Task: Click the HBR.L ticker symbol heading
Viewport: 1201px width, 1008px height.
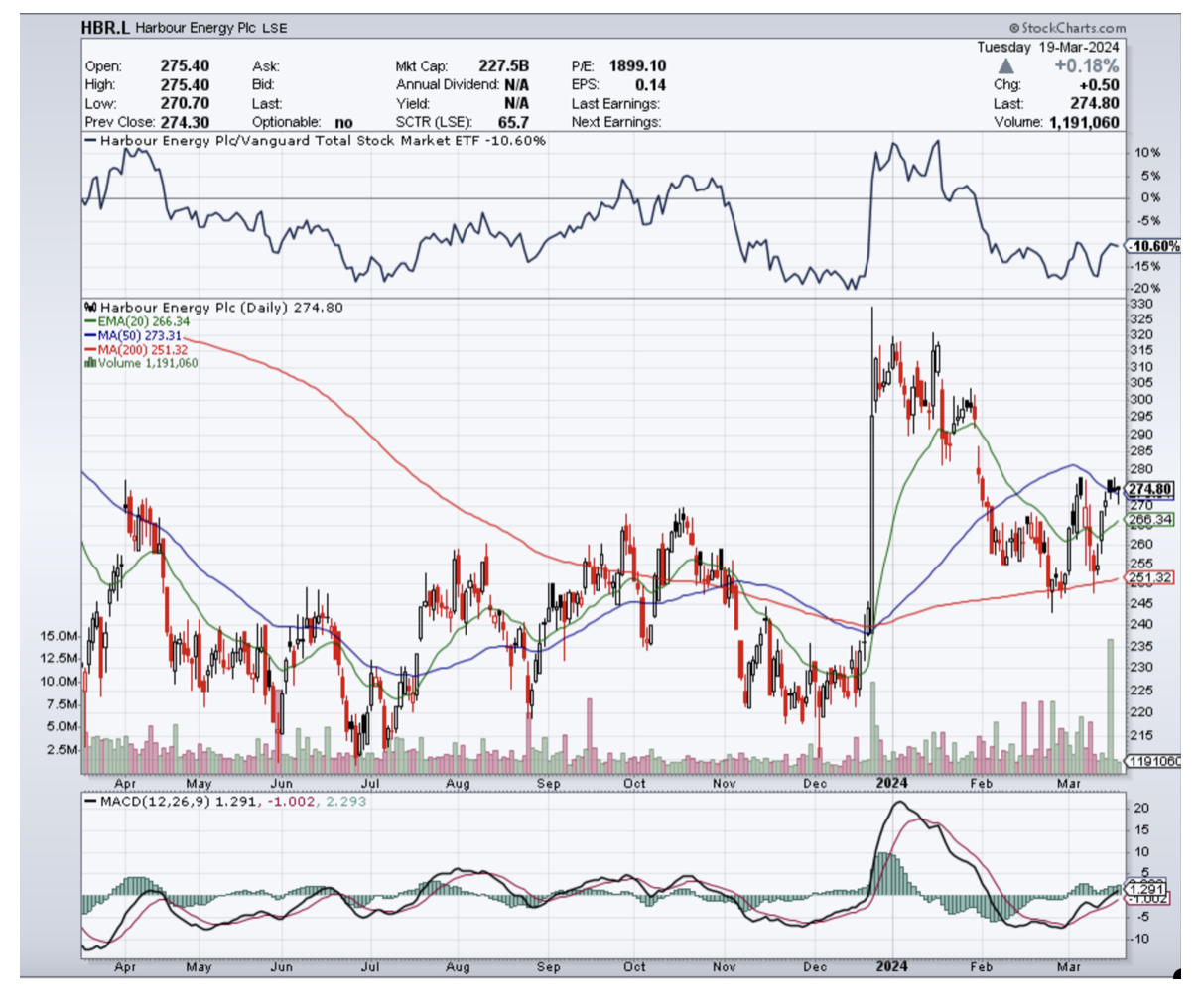Action: pos(105,28)
